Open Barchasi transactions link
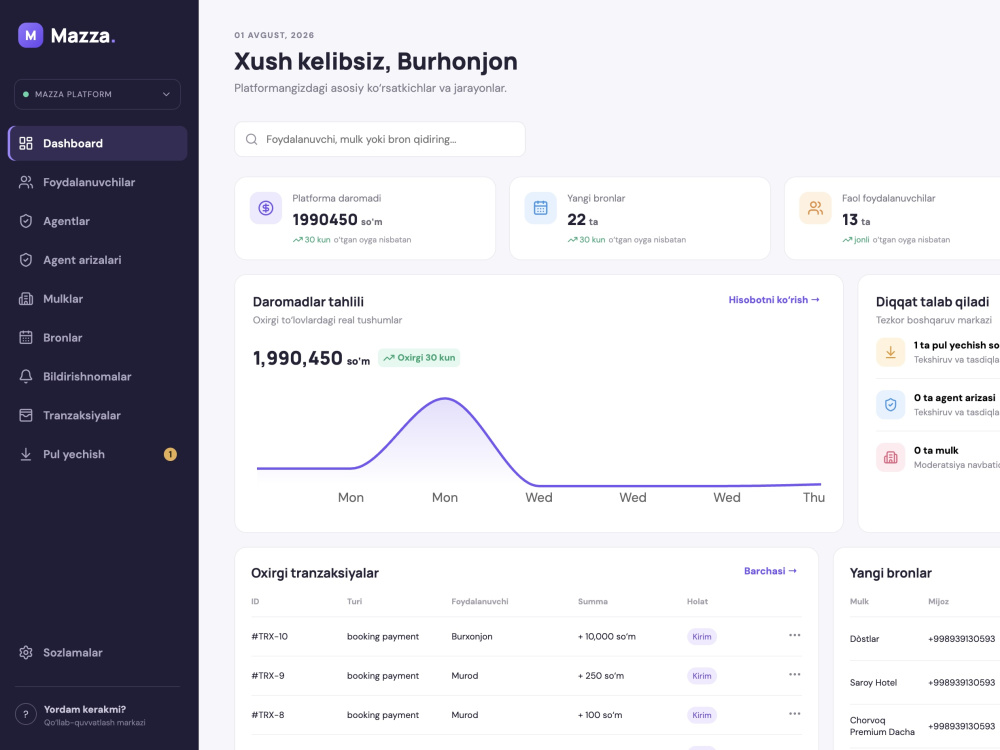 (x=770, y=571)
